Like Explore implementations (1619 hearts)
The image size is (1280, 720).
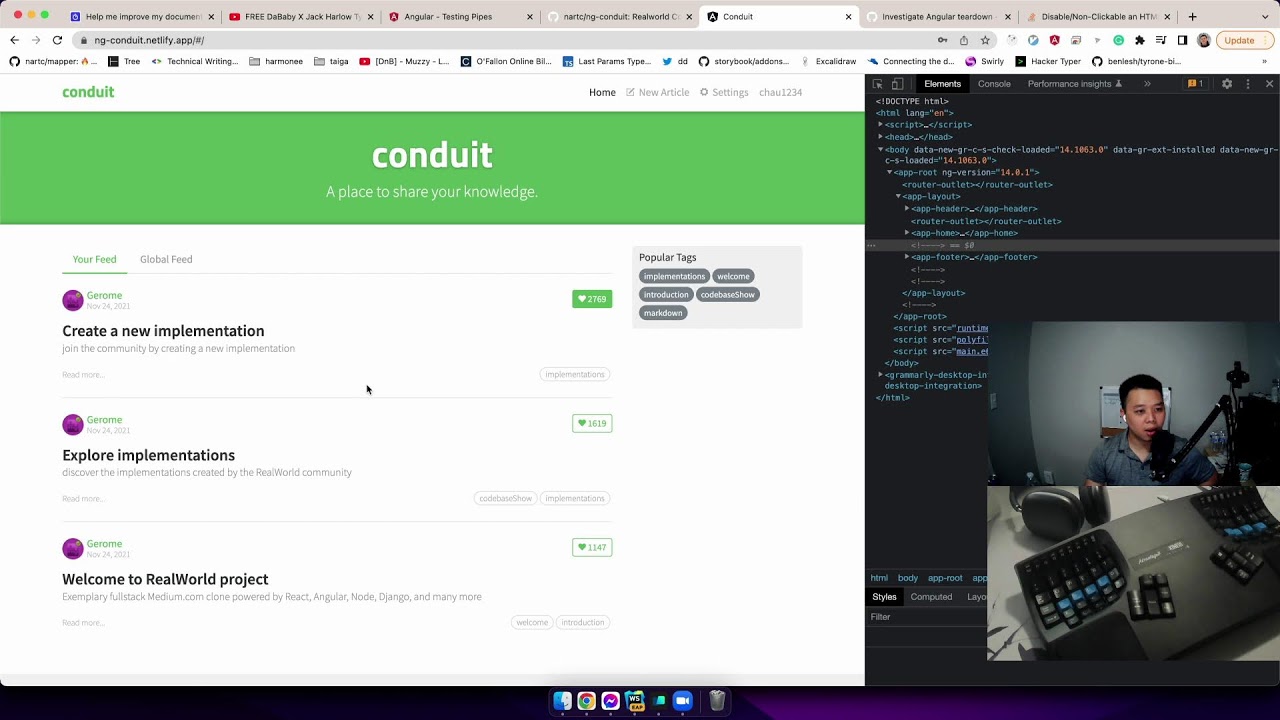click(592, 423)
